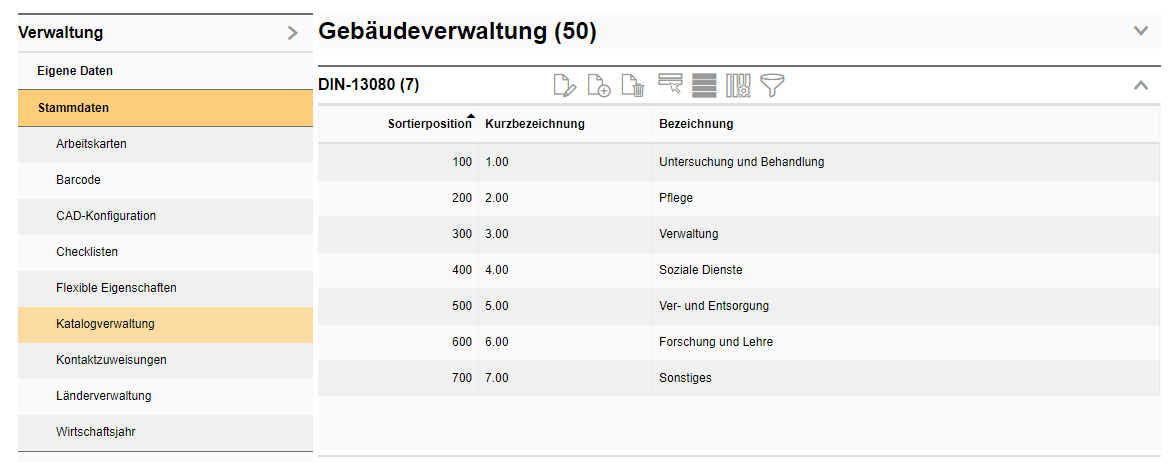Click the add new record icon
This screenshot has width=1175, height=462.
click(x=599, y=86)
